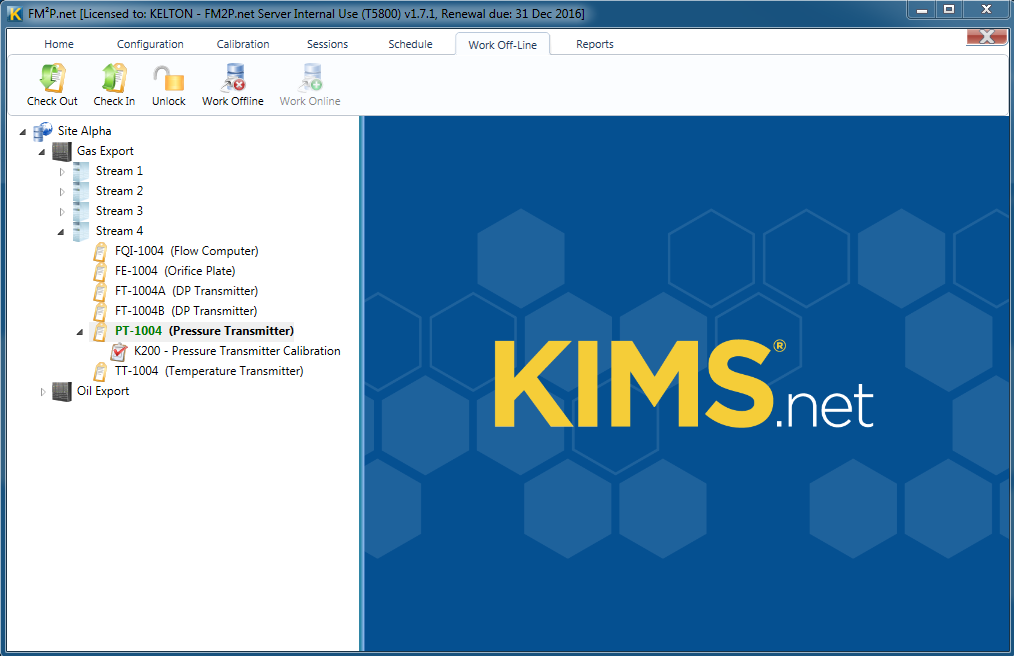Select the Stream 2 label

click(120, 191)
